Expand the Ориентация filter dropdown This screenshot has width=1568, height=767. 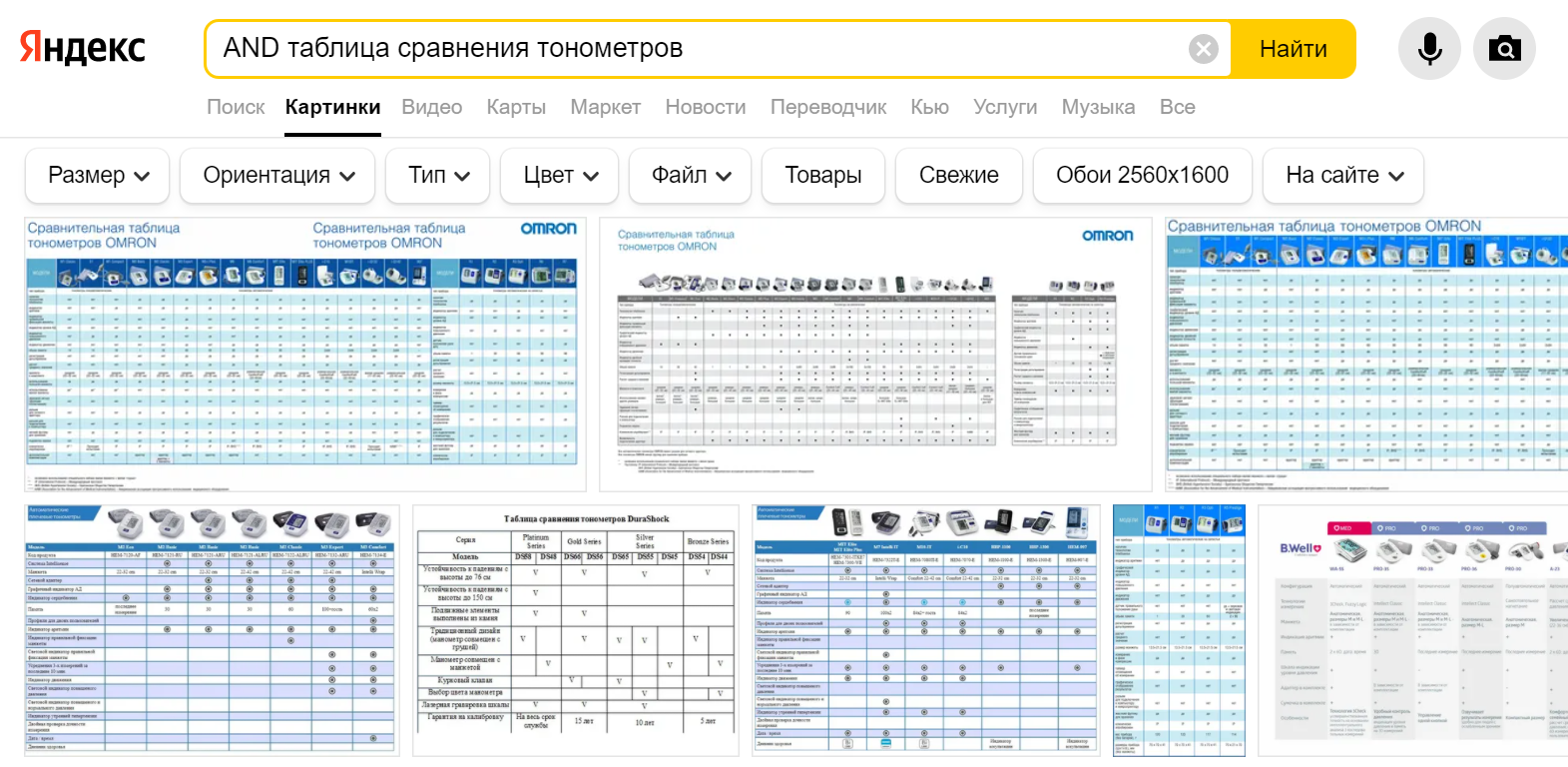coord(277,176)
